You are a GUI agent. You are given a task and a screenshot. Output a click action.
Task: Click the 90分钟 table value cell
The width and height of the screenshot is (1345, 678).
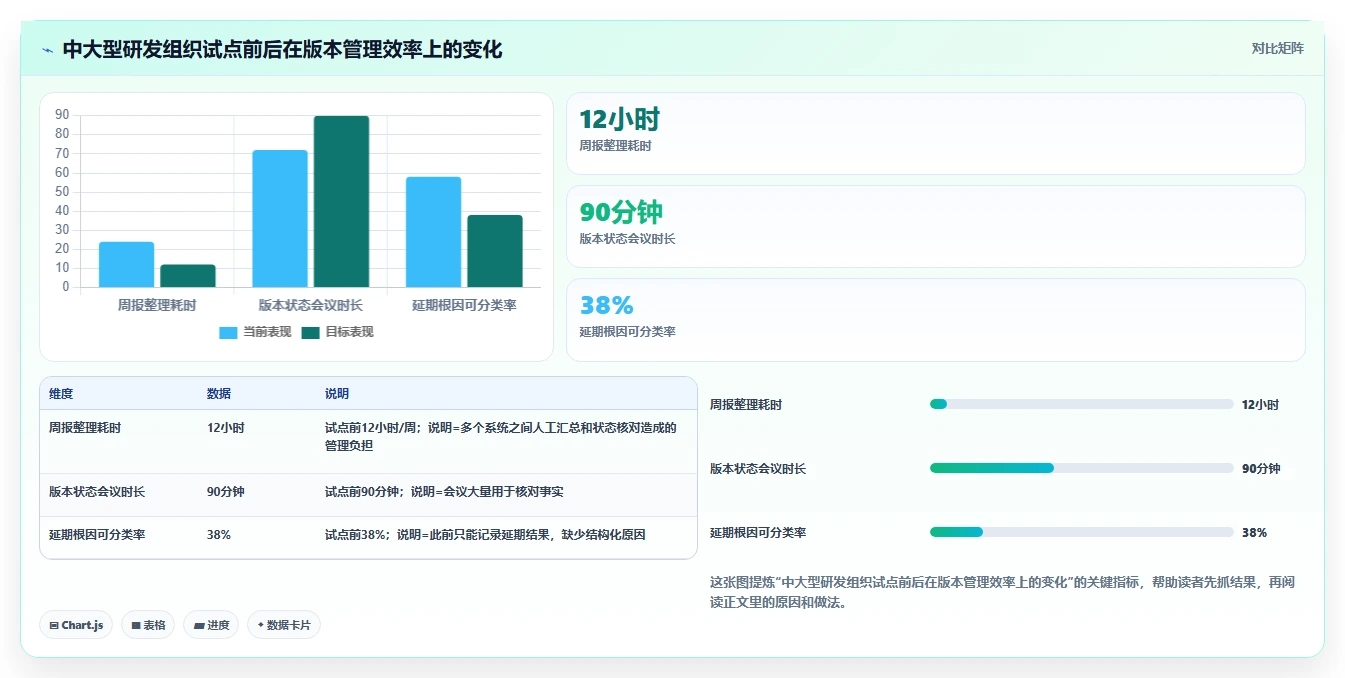click(226, 492)
